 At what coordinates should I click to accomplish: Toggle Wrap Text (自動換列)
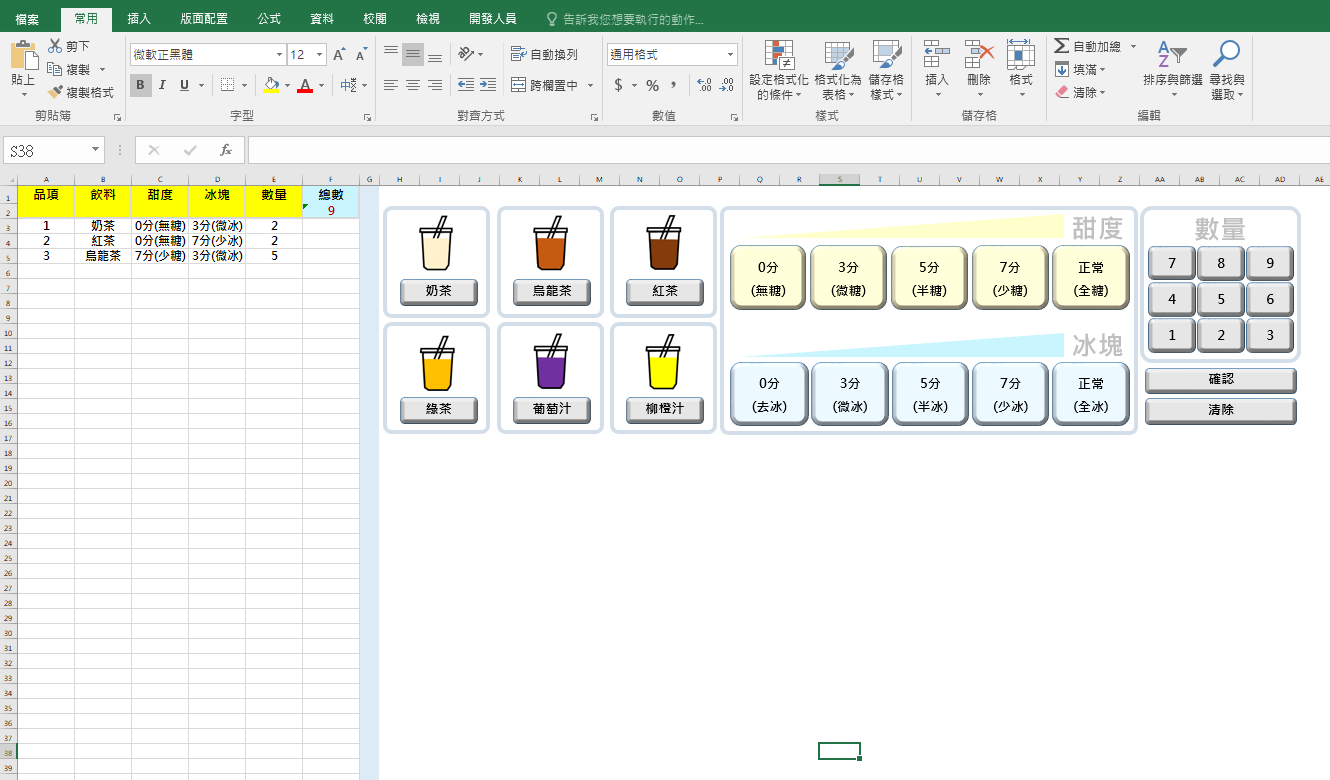544,54
